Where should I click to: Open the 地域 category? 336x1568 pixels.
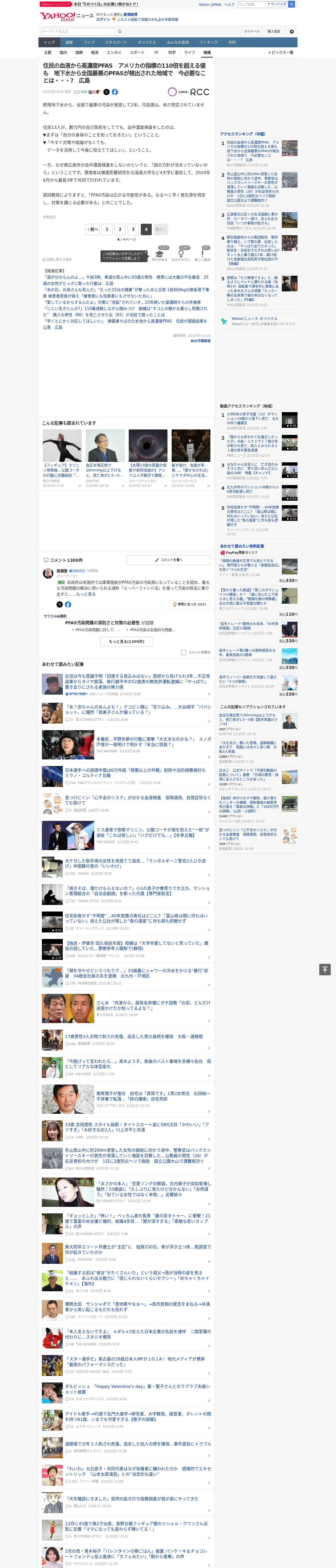[x=207, y=52]
